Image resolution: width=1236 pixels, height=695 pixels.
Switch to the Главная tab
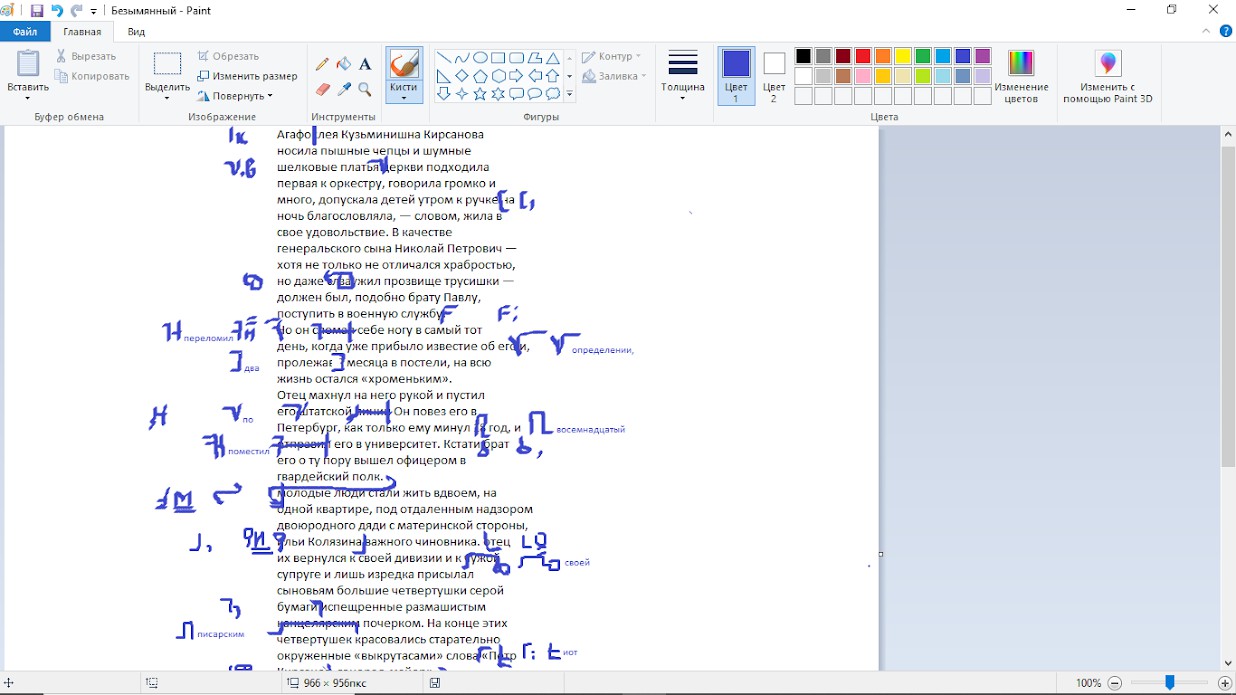(82, 32)
